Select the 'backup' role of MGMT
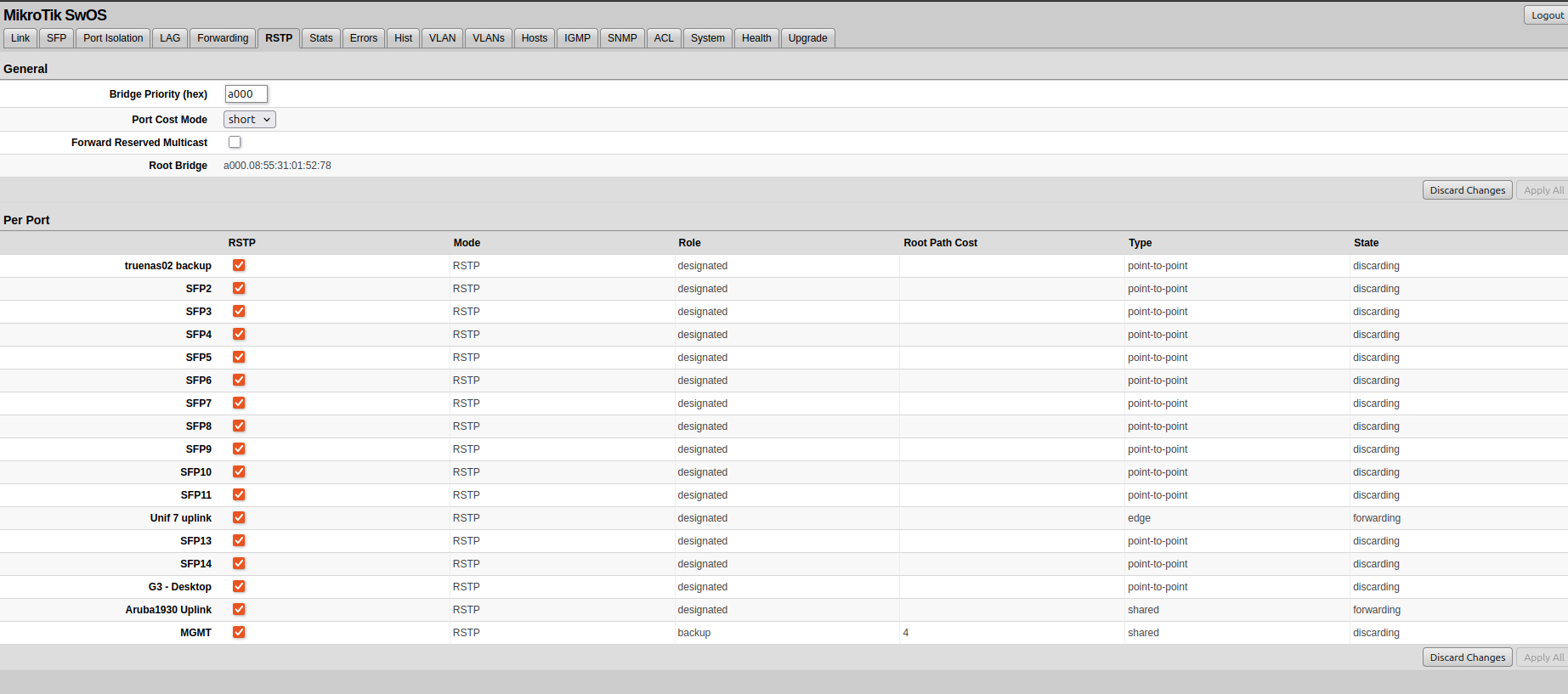The height and width of the screenshot is (694, 1568). pos(694,633)
